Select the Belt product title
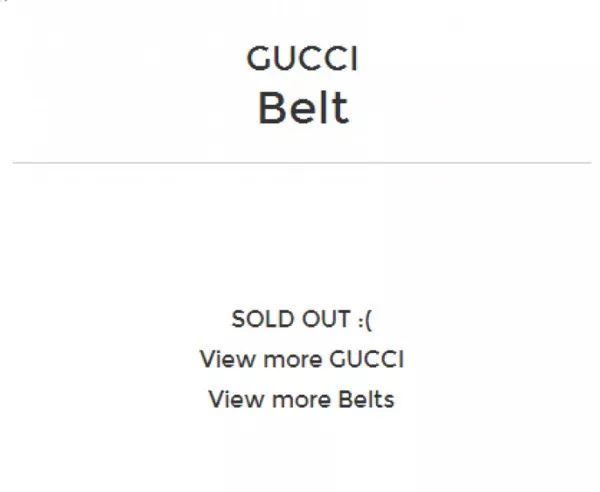This screenshot has width=600, height=492. point(303,108)
